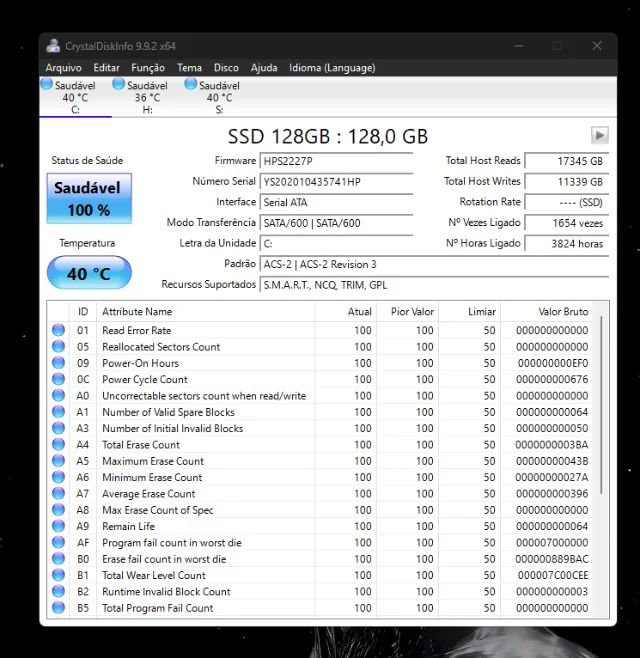Click the blue status orb for drive S:
This screenshot has width=640, height=658.
(191, 84)
